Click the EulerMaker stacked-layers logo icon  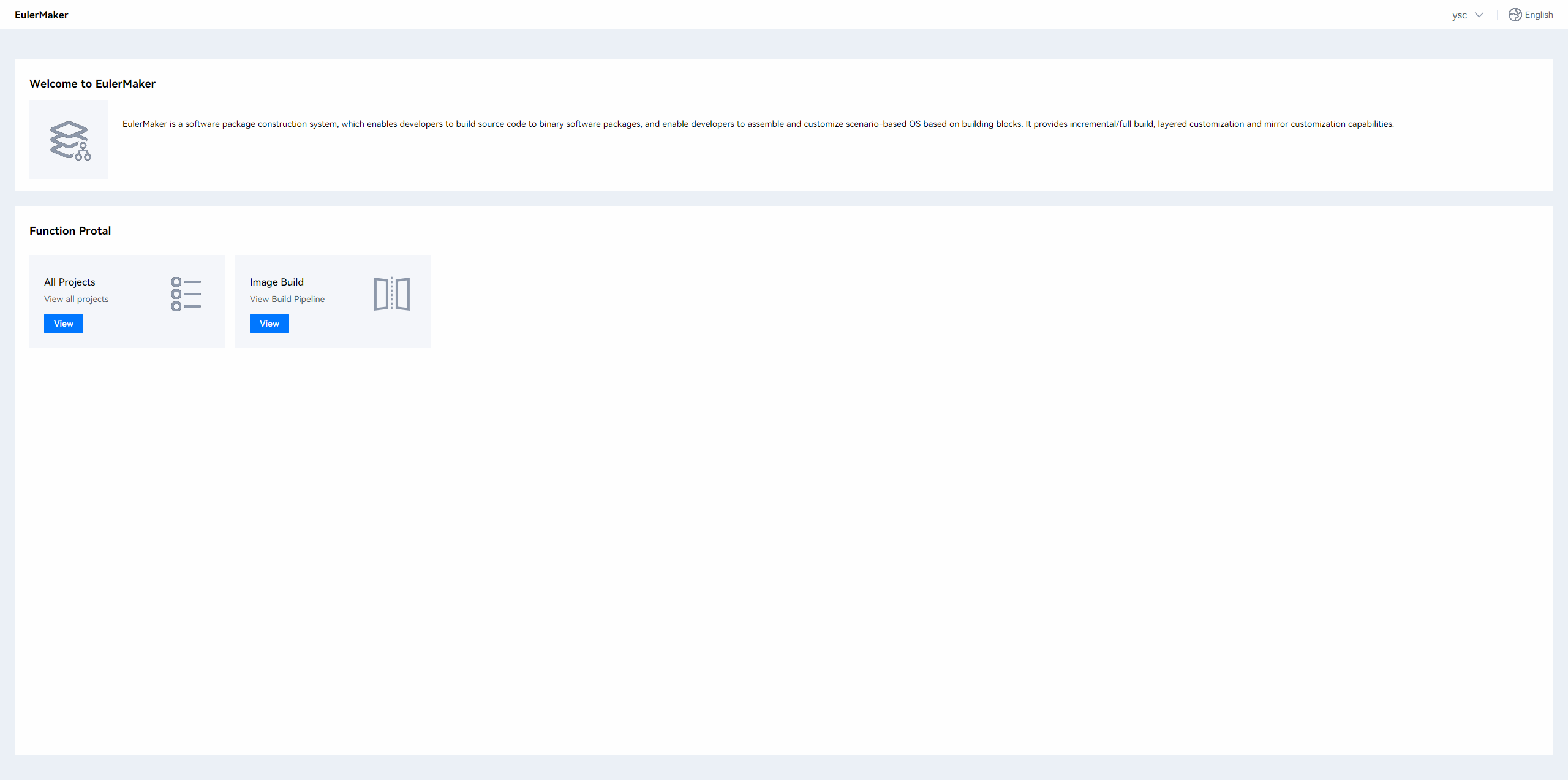point(69,140)
